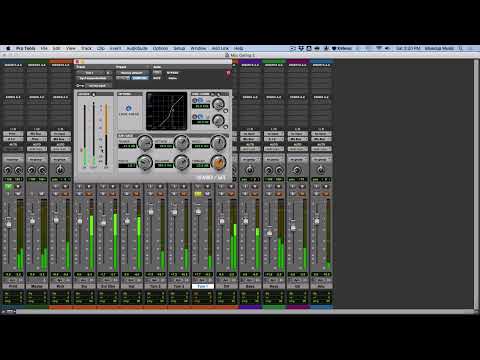The image size is (480, 360).
Task: Click the Mix window vertical scrollbar
Action: (476, 184)
